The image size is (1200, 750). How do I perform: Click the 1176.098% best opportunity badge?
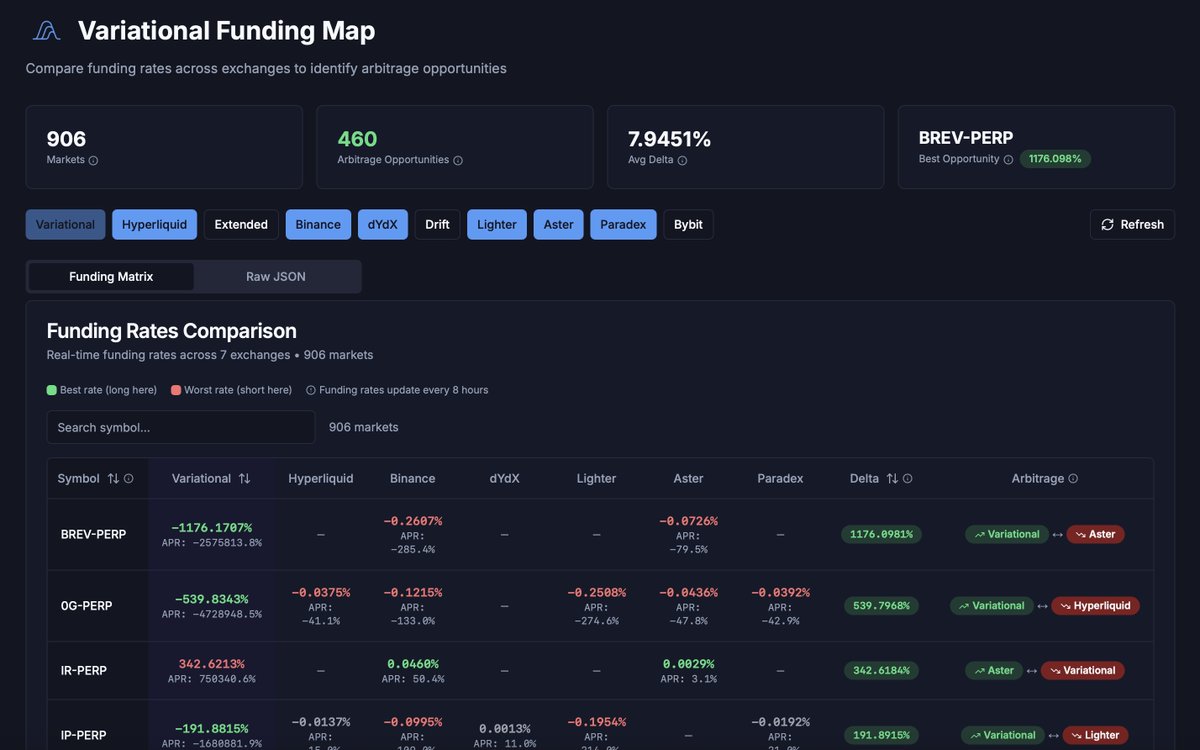coord(1055,159)
